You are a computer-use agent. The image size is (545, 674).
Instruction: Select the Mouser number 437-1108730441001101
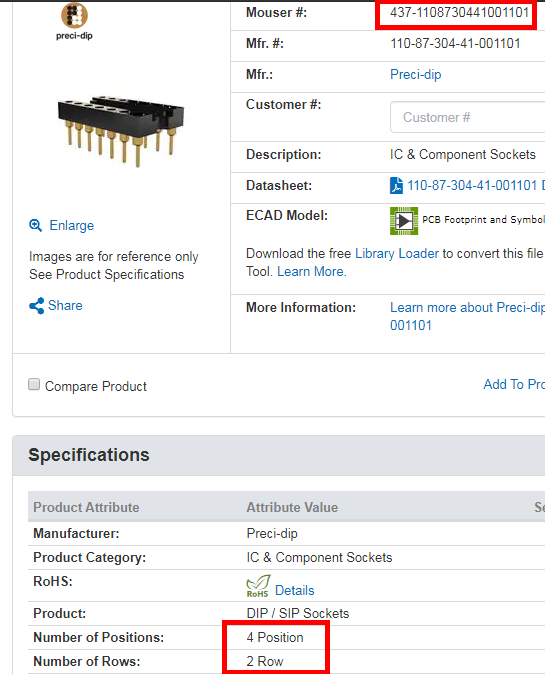pyautogui.click(x=459, y=12)
